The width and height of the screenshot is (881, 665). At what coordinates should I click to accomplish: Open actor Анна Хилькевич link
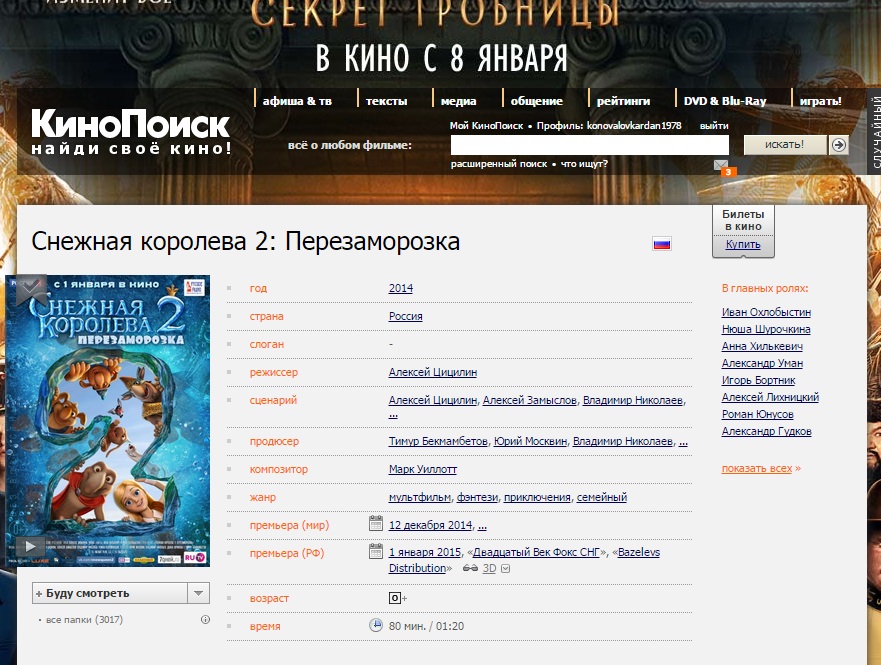coord(762,347)
